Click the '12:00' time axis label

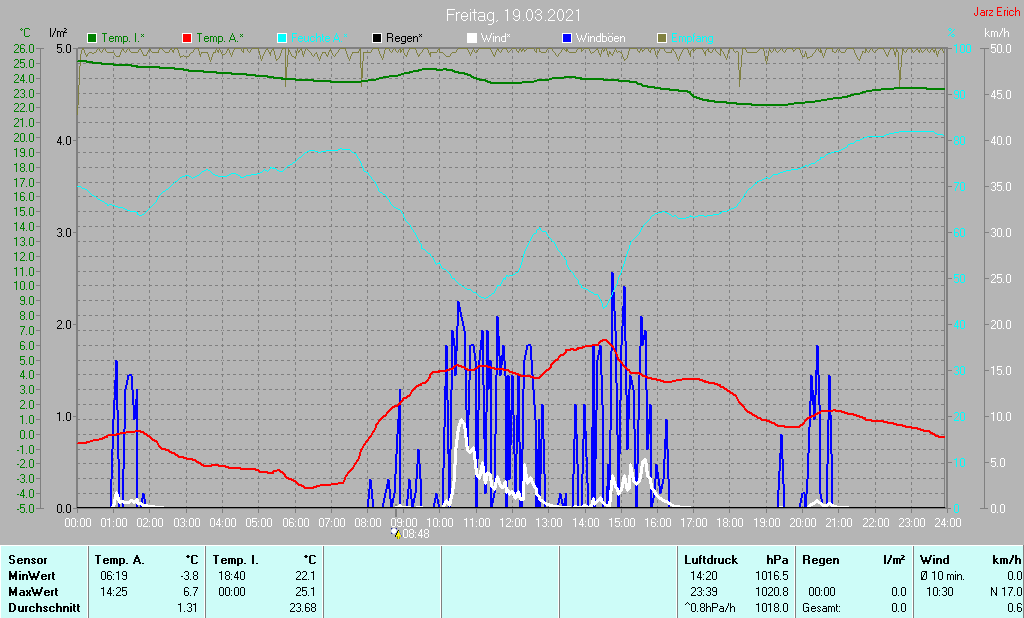point(513,523)
